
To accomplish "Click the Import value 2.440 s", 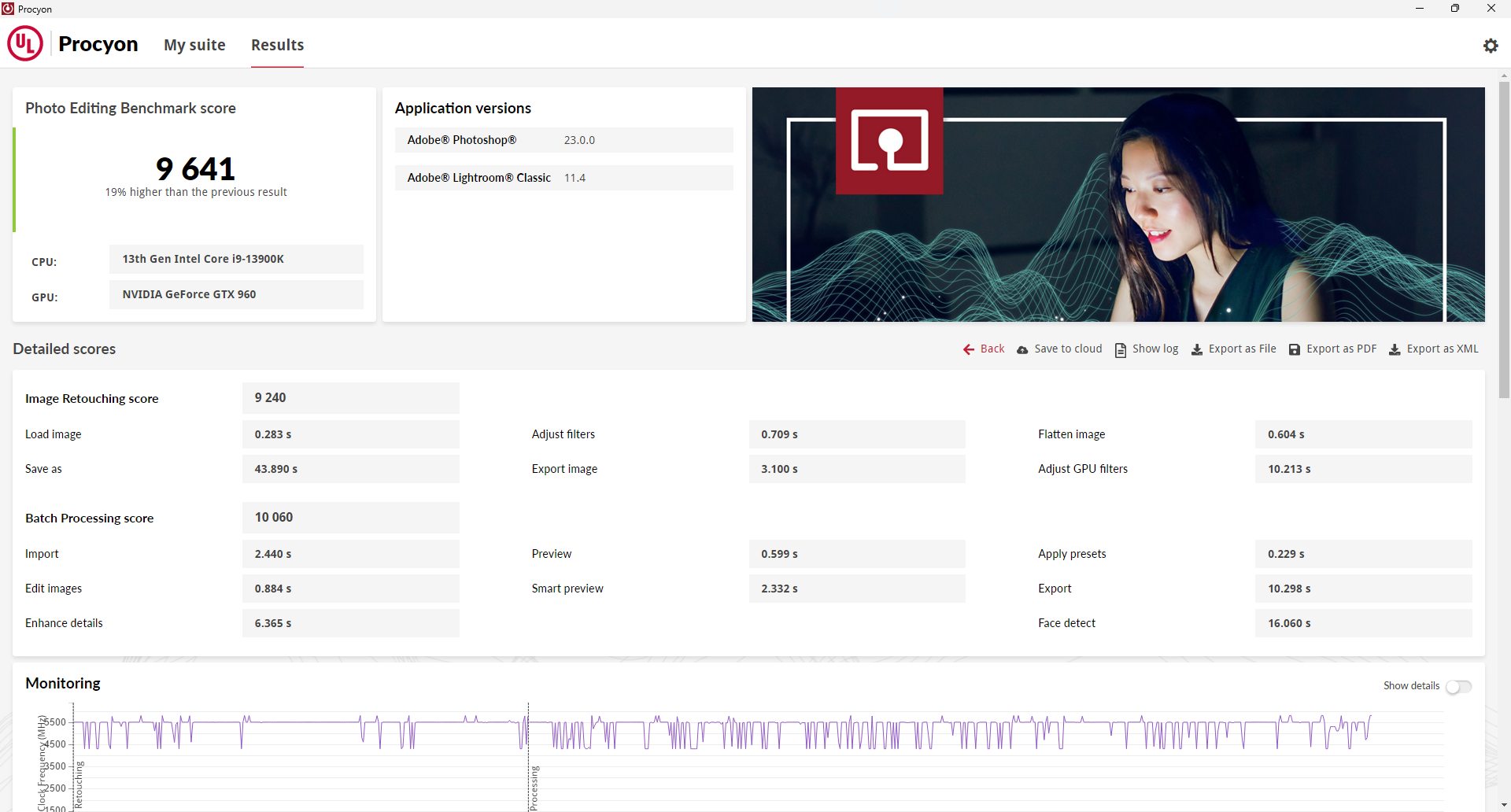I will click(x=350, y=554).
